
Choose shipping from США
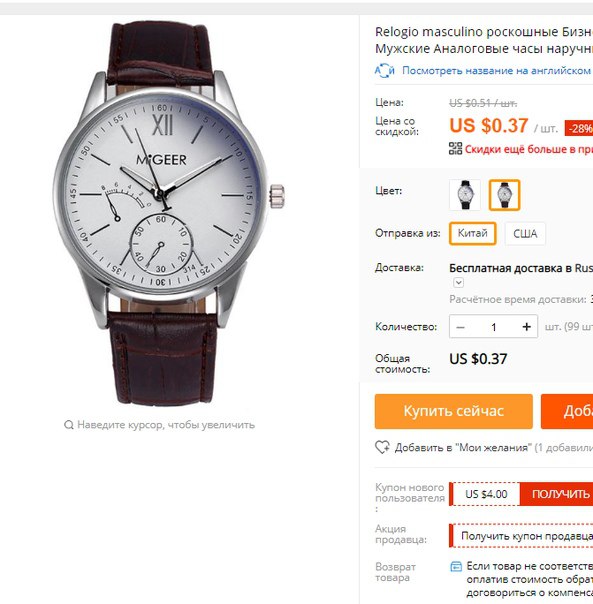525,233
